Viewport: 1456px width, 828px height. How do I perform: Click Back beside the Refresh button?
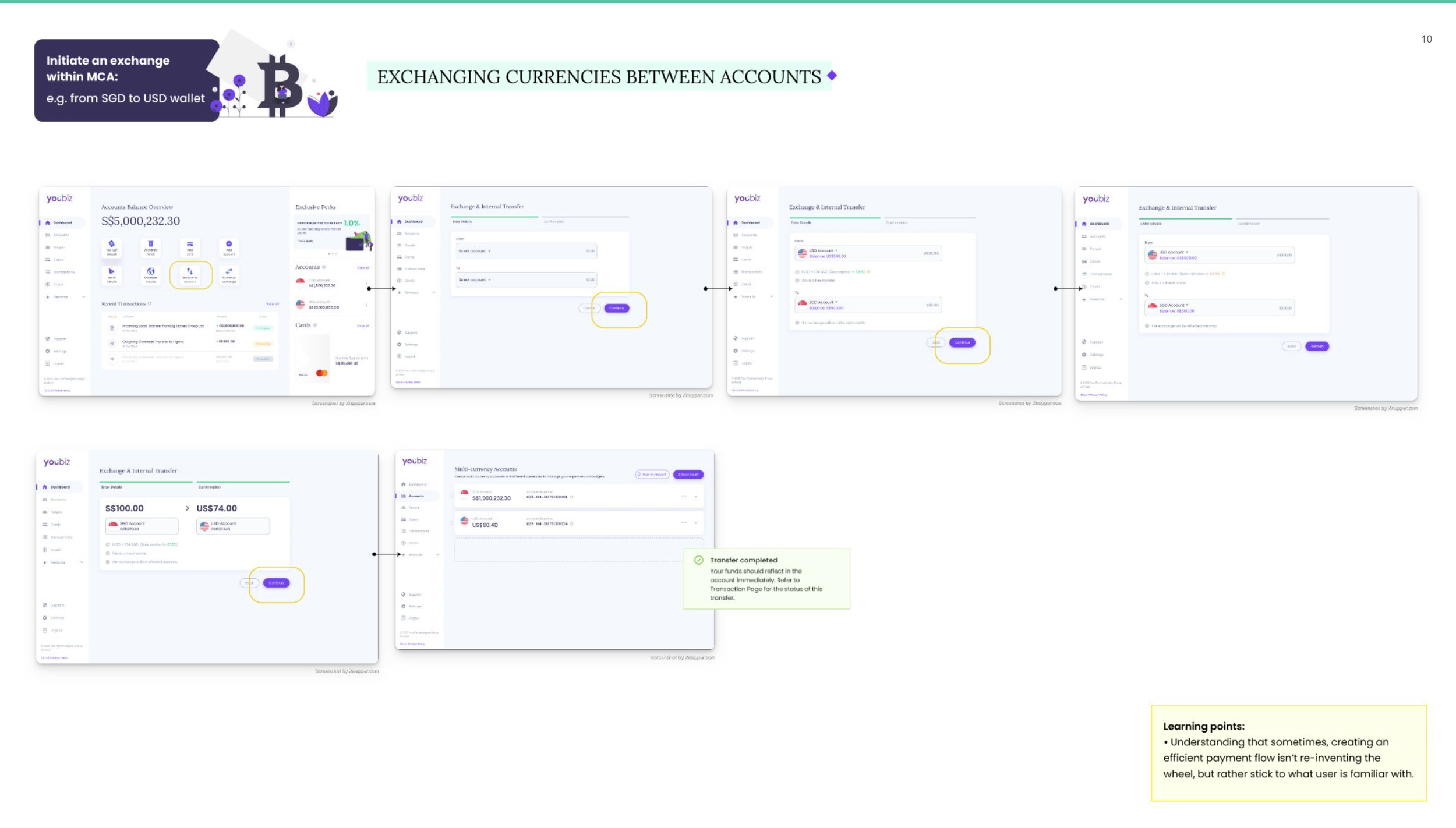(x=1291, y=346)
